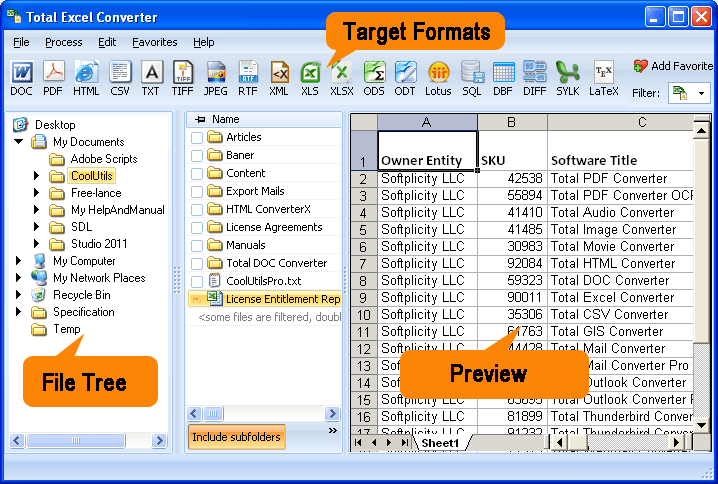Tick the Export Mails checkbox
This screenshot has height=484, width=718.
[x=197, y=191]
